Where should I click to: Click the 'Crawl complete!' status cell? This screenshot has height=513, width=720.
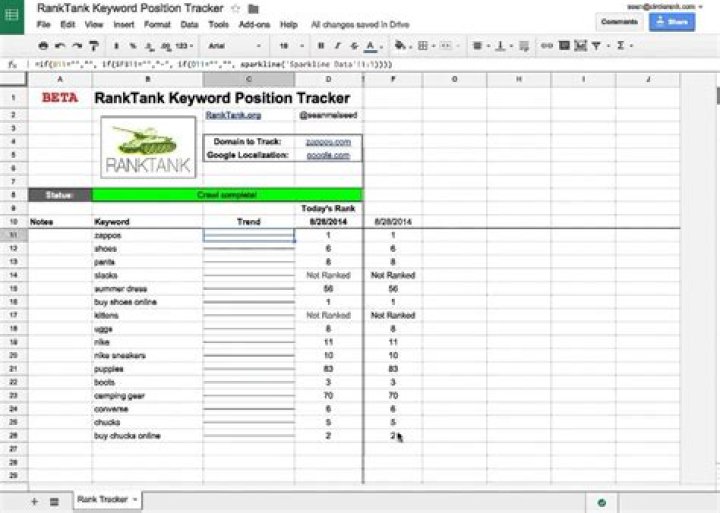tap(227, 195)
